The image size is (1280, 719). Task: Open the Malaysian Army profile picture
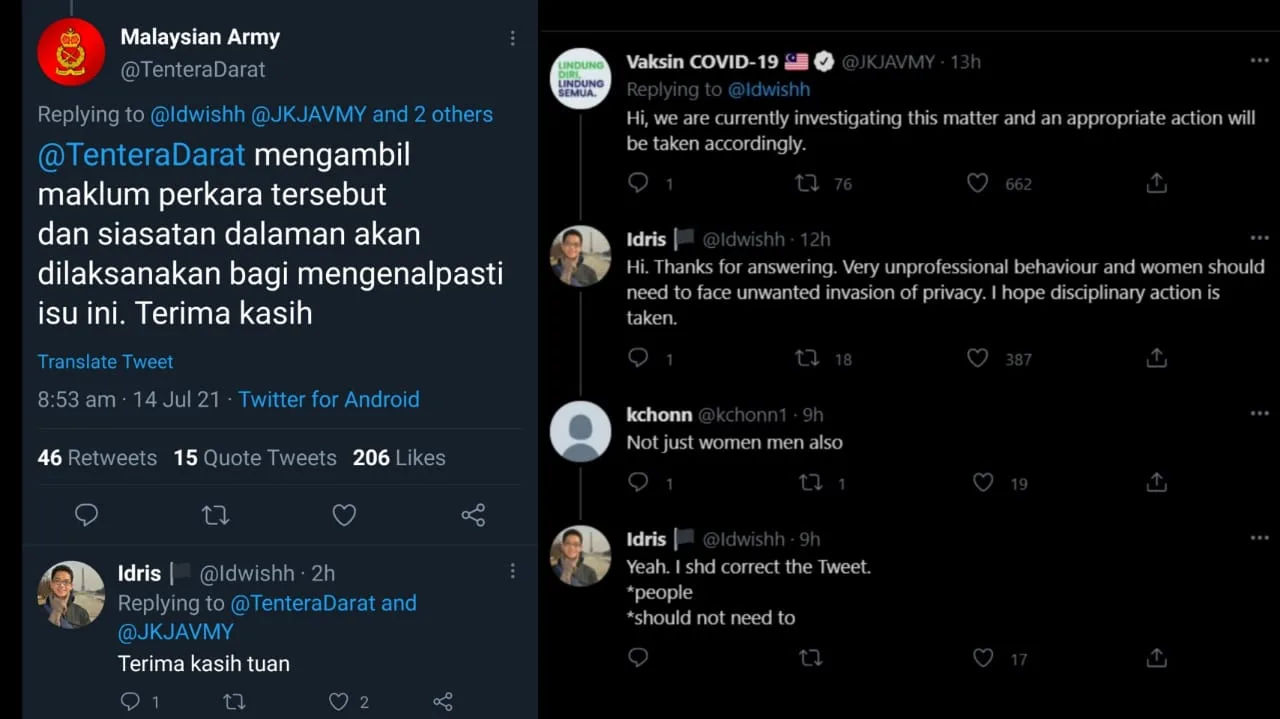[x=71, y=51]
